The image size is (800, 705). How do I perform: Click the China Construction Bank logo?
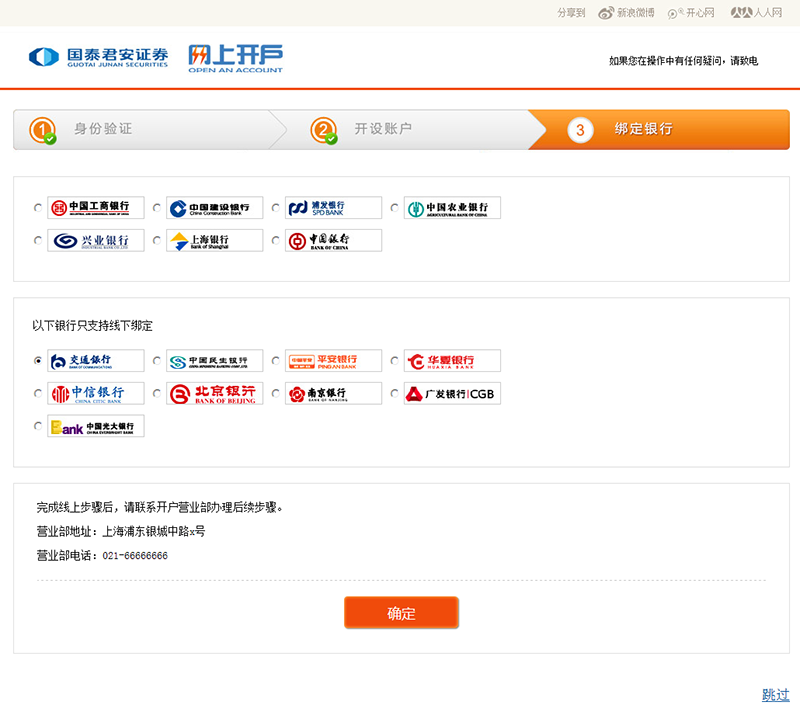(x=215, y=208)
